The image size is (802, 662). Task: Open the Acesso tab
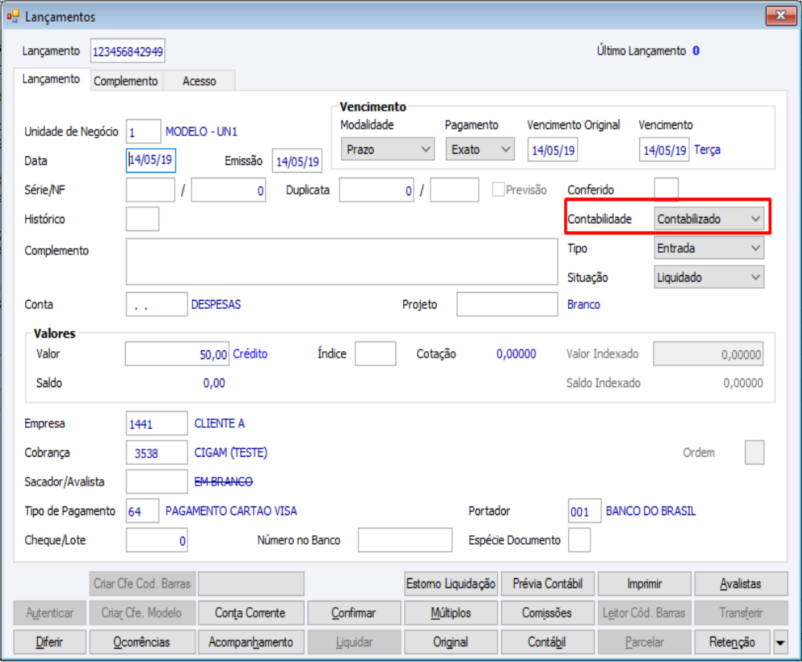199,81
